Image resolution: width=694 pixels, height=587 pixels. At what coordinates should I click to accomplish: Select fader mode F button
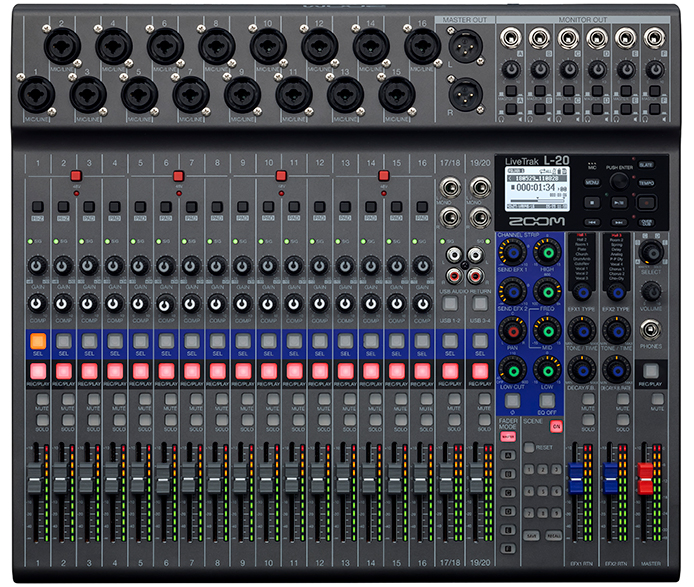pyautogui.click(x=508, y=548)
